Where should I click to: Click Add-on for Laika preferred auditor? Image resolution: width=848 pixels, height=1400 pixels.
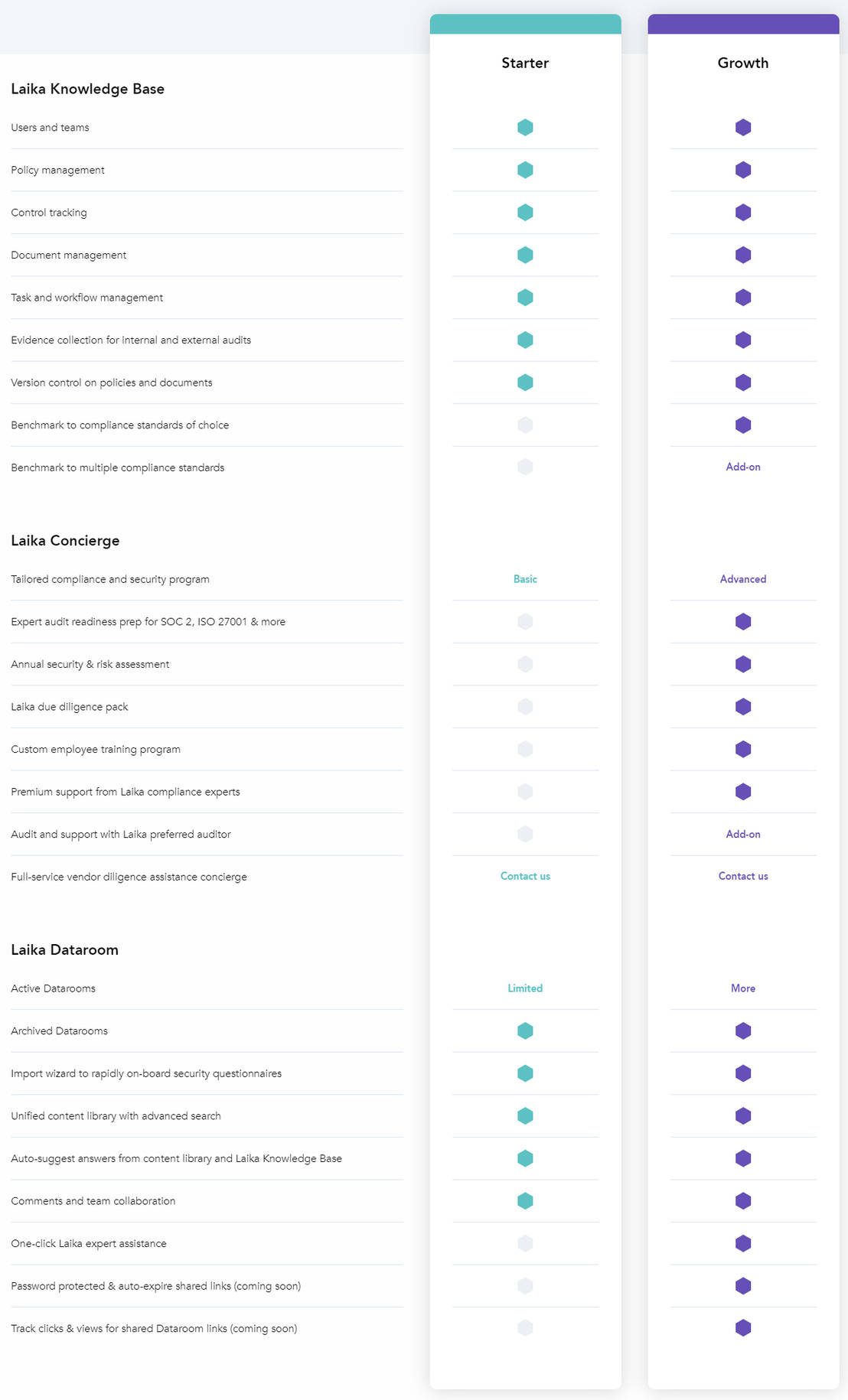[x=743, y=834]
